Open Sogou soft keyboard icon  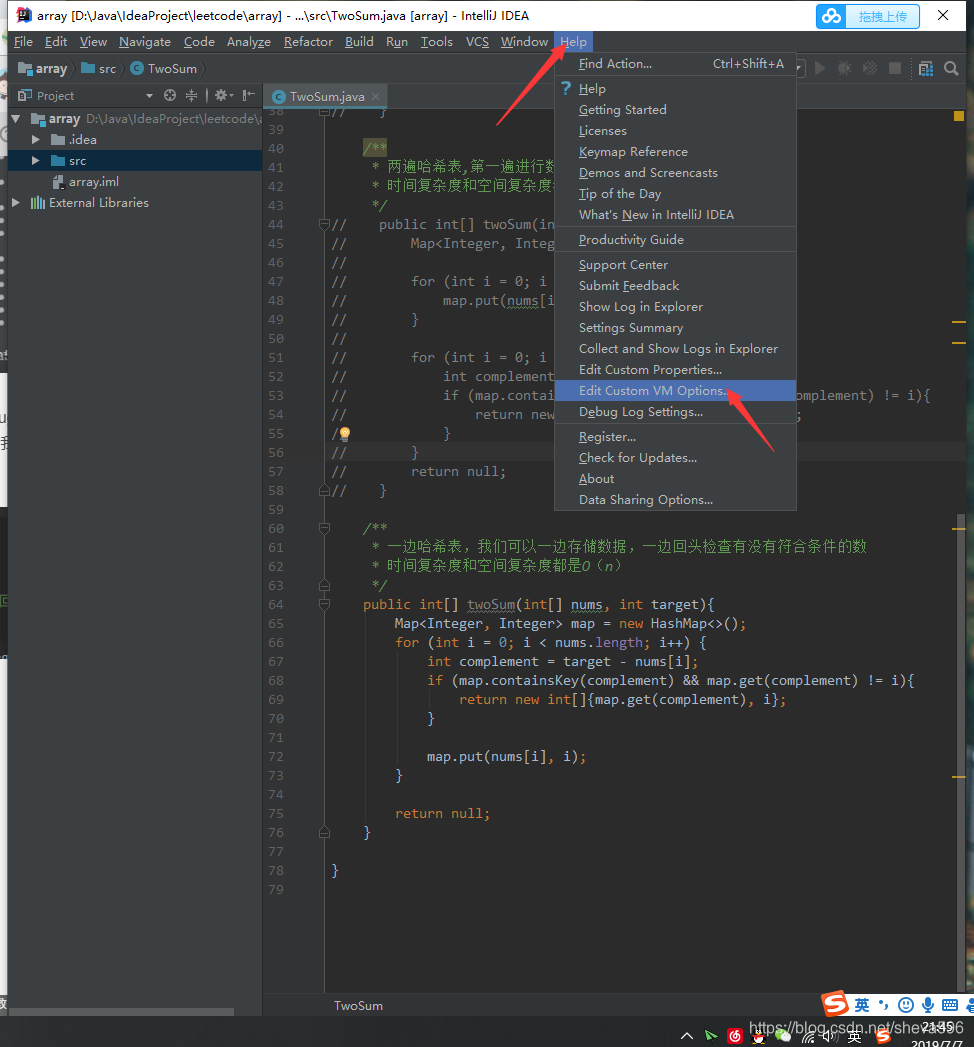click(x=950, y=1005)
